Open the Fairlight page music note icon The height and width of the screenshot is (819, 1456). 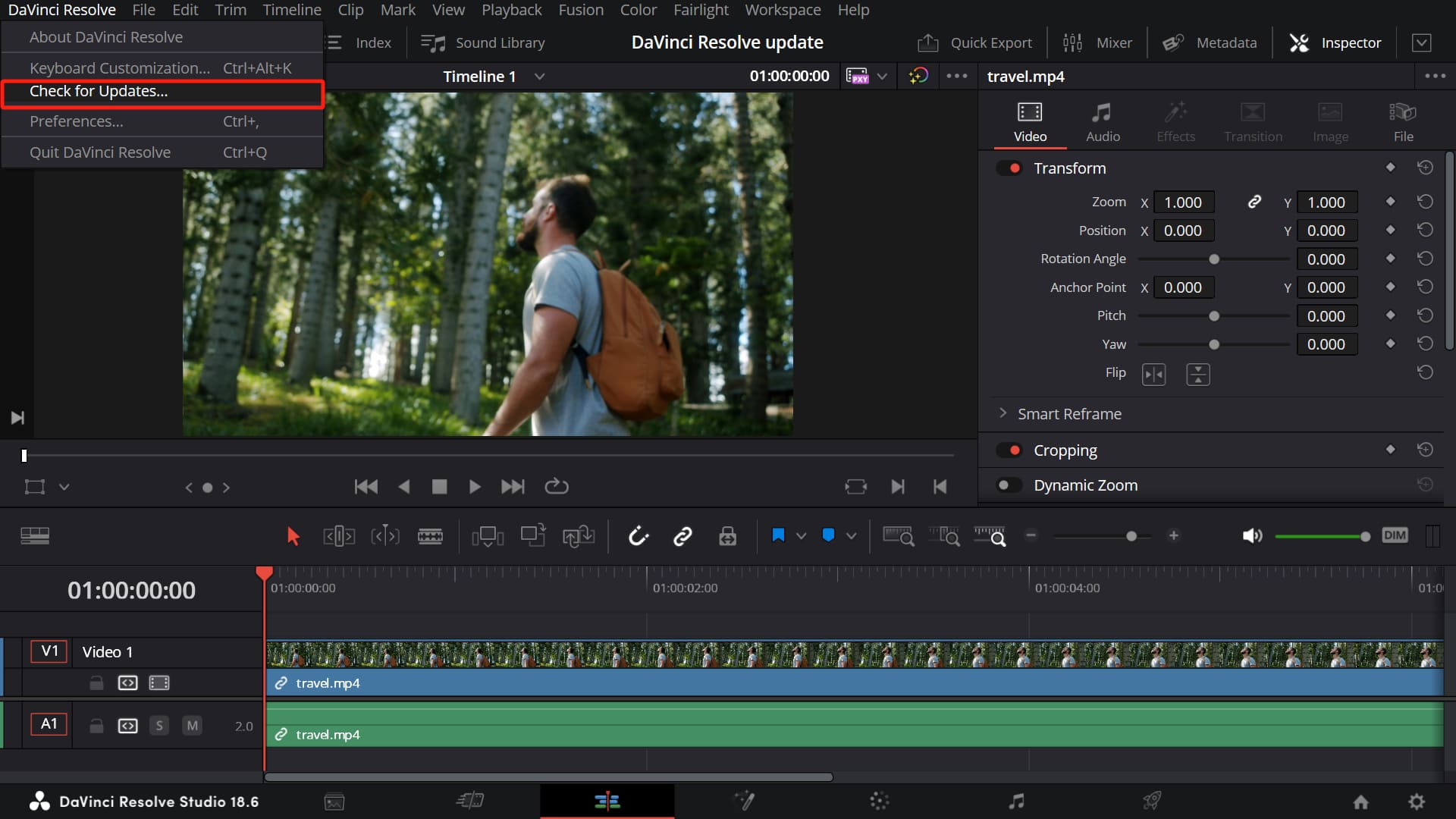click(x=1016, y=802)
